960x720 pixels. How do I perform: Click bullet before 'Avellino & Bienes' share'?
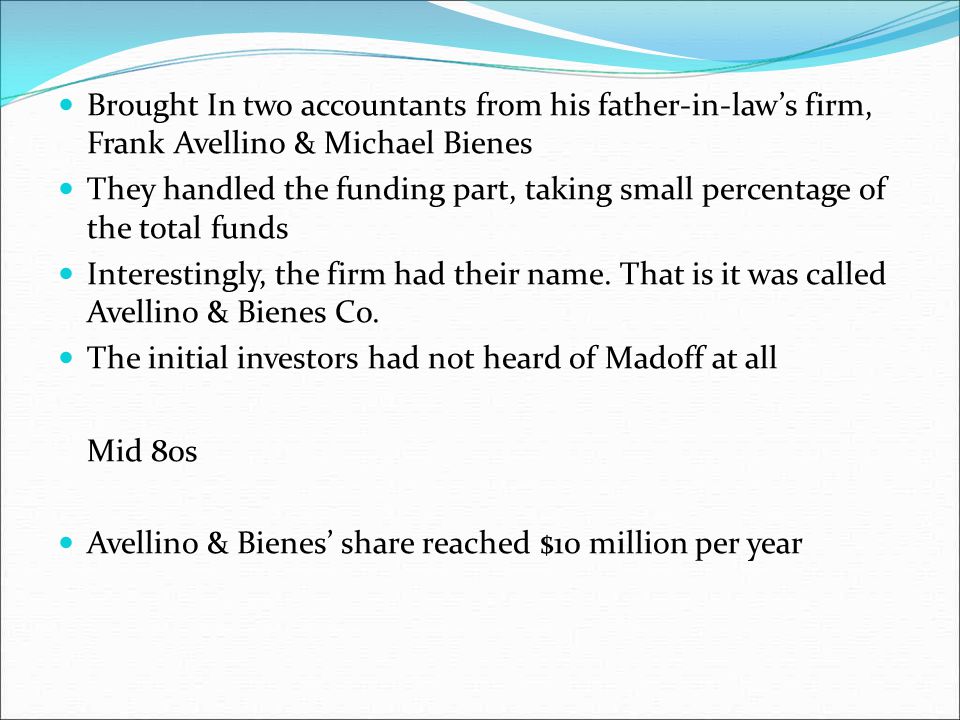pyautogui.click(x=67, y=542)
